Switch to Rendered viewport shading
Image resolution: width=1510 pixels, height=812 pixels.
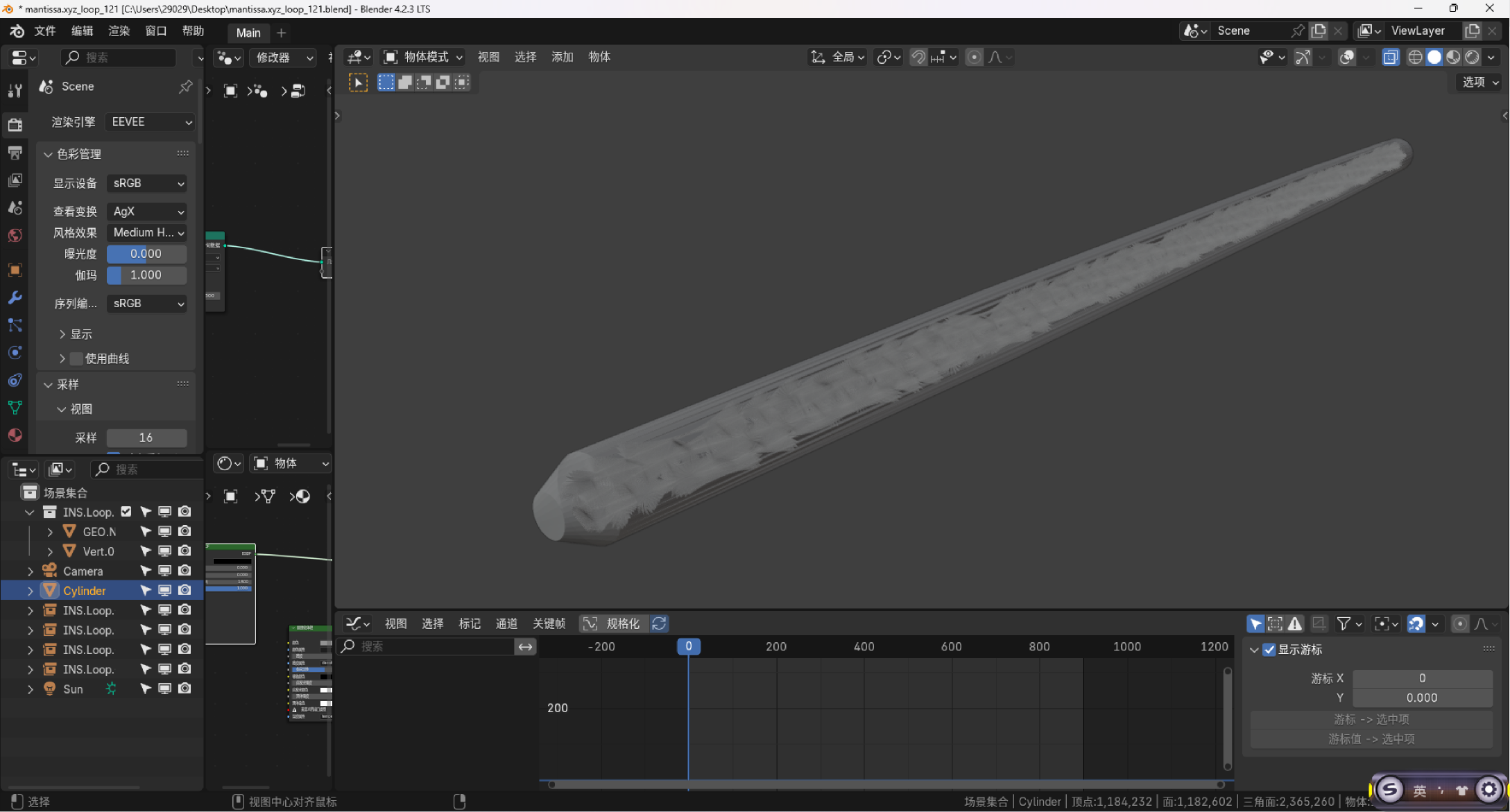[x=1472, y=58]
